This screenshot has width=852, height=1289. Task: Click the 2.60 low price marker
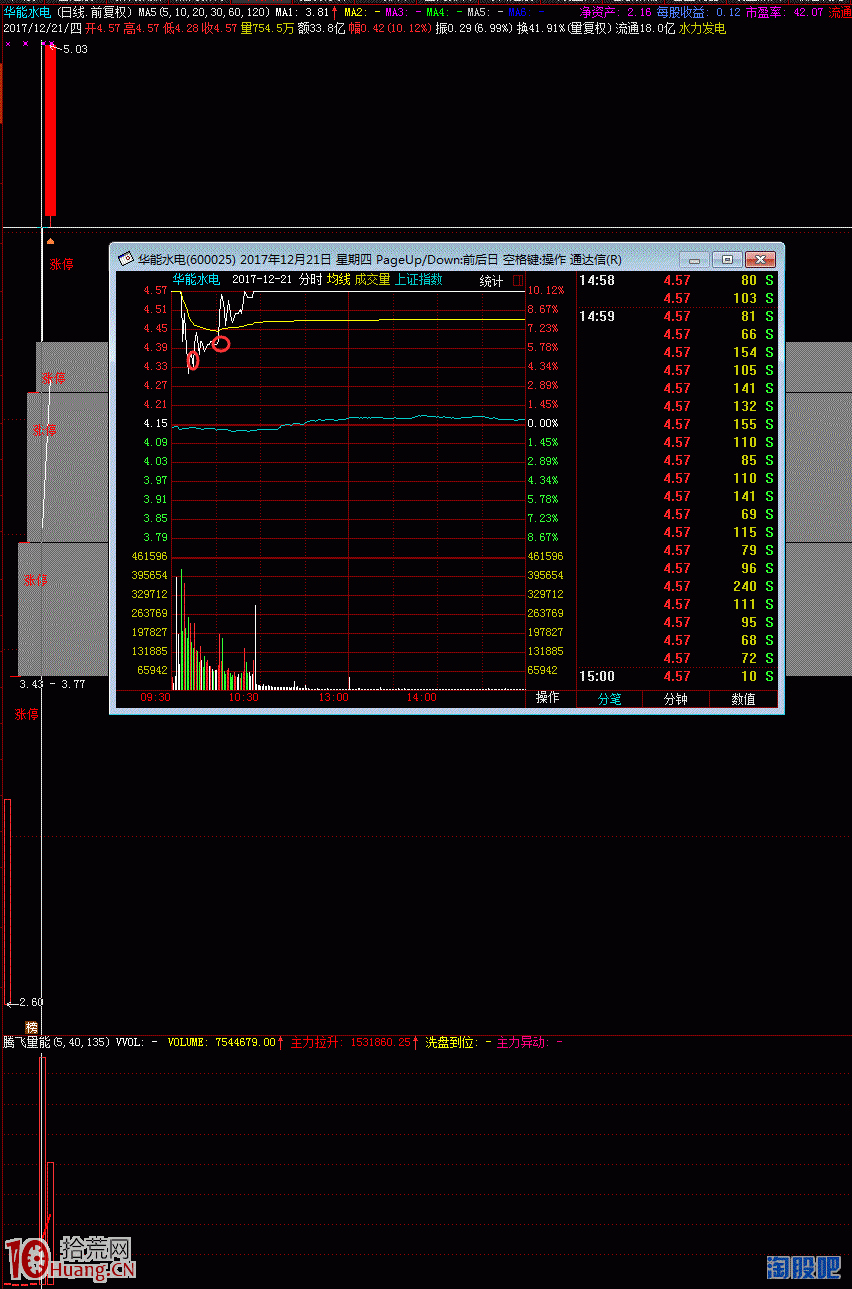point(31,1001)
